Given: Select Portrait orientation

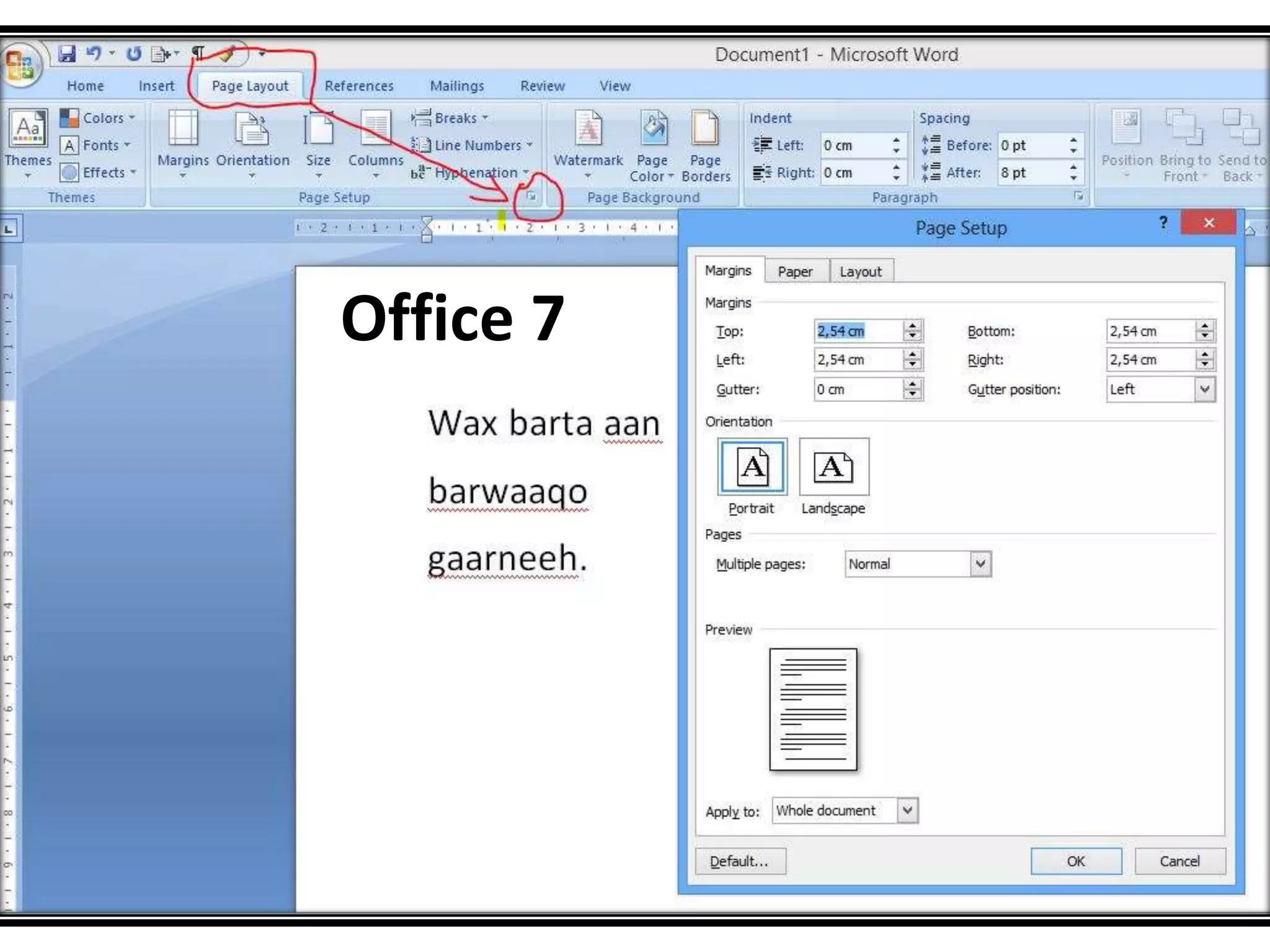Looking at the screenshot, I should pyautogui.click(x=752, y=477).
